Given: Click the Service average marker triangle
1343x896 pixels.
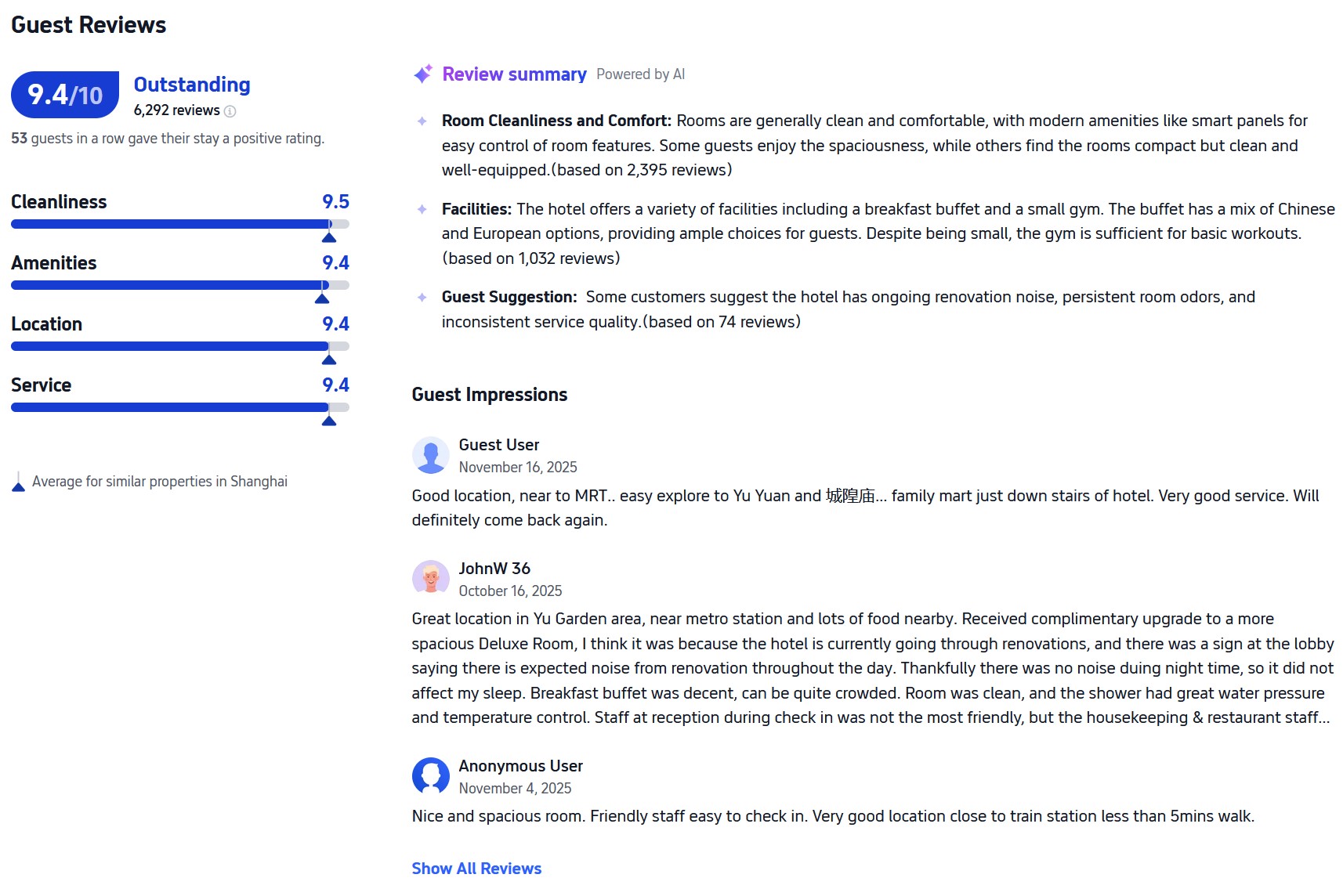Looking at the screenshot, I should pyautogui.click(x=329, y=421).
